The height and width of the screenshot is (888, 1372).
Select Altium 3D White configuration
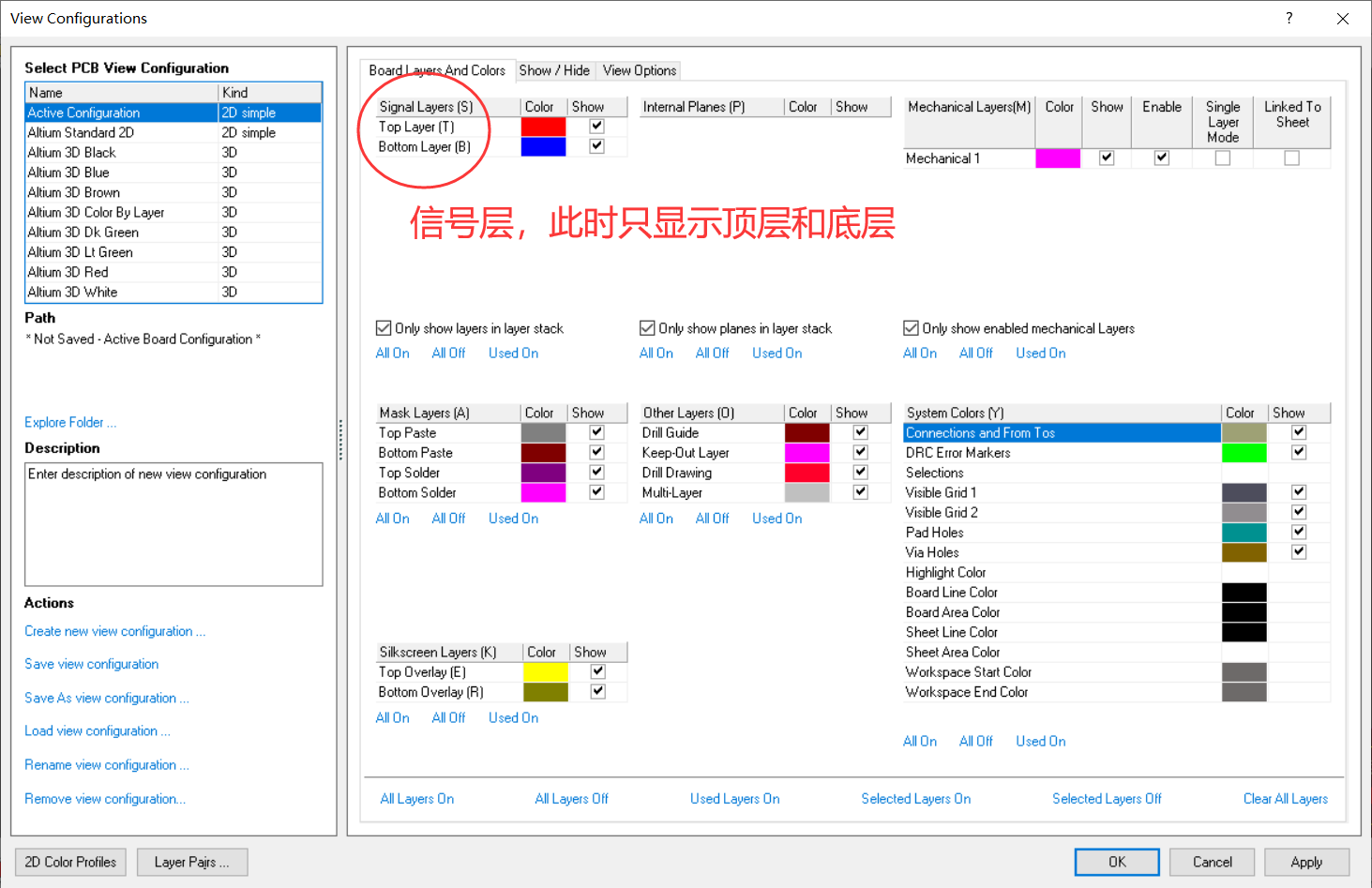(173, 292)
